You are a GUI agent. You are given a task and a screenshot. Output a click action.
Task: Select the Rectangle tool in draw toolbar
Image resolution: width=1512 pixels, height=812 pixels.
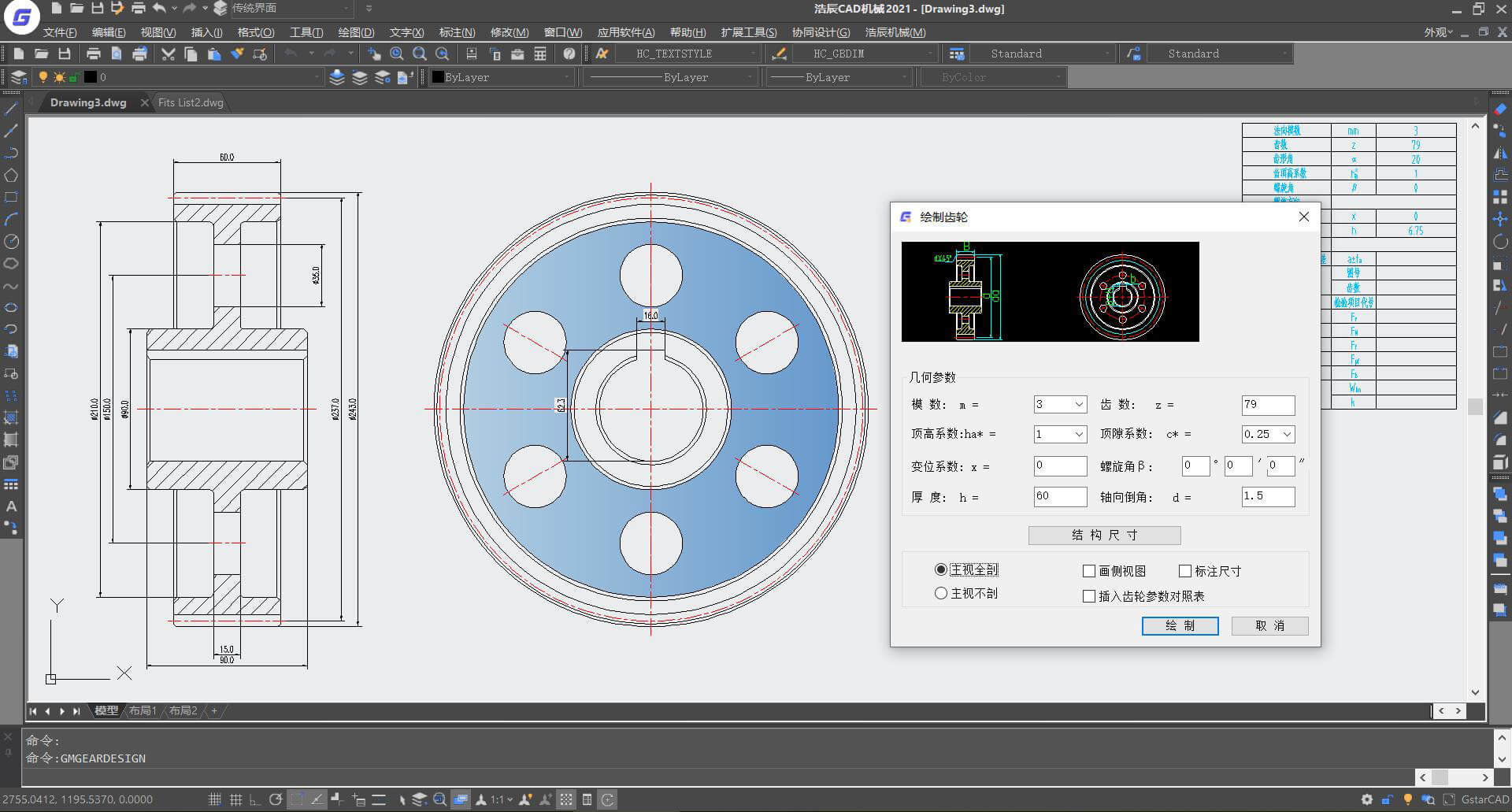click(11, 197)
